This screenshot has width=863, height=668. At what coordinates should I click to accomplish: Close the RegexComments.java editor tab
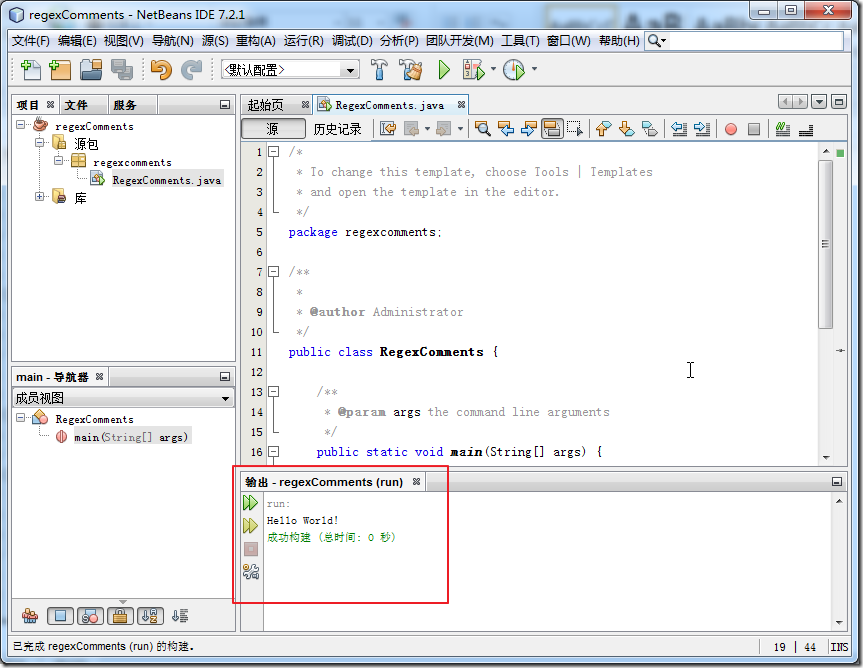pos(461,104)
